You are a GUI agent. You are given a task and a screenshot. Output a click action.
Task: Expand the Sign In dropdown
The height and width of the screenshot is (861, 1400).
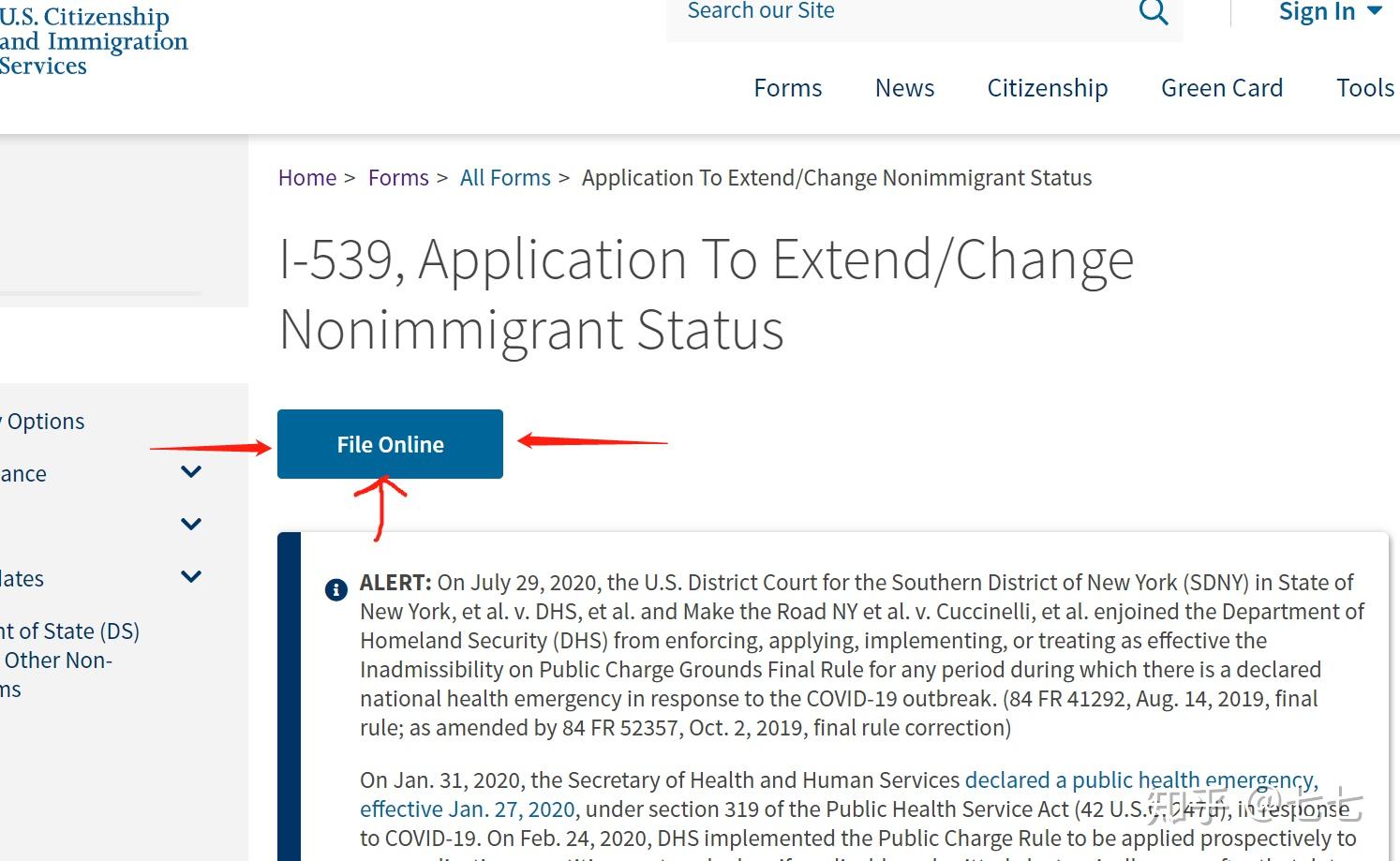pos(1330,12)
